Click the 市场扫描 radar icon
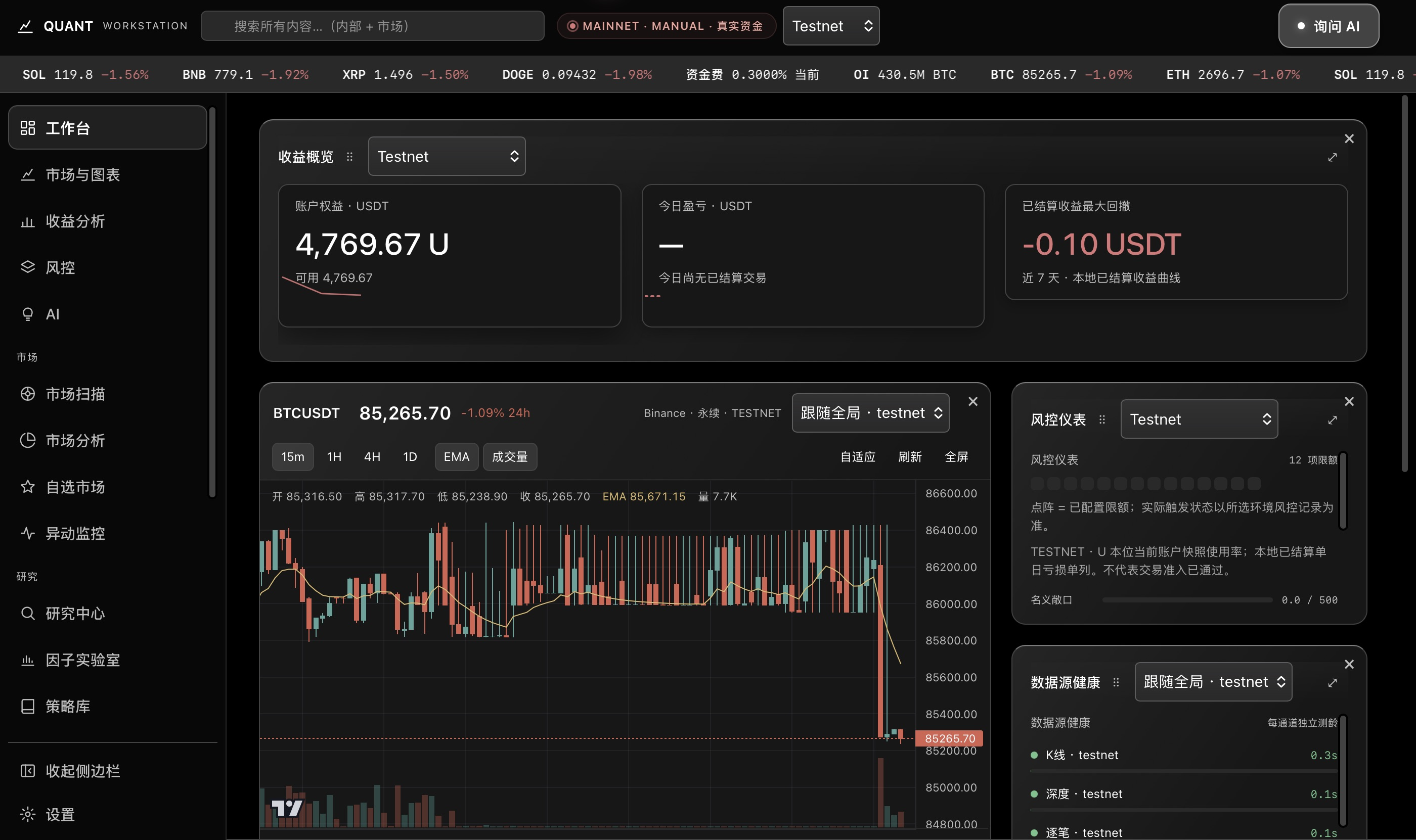 28,394
